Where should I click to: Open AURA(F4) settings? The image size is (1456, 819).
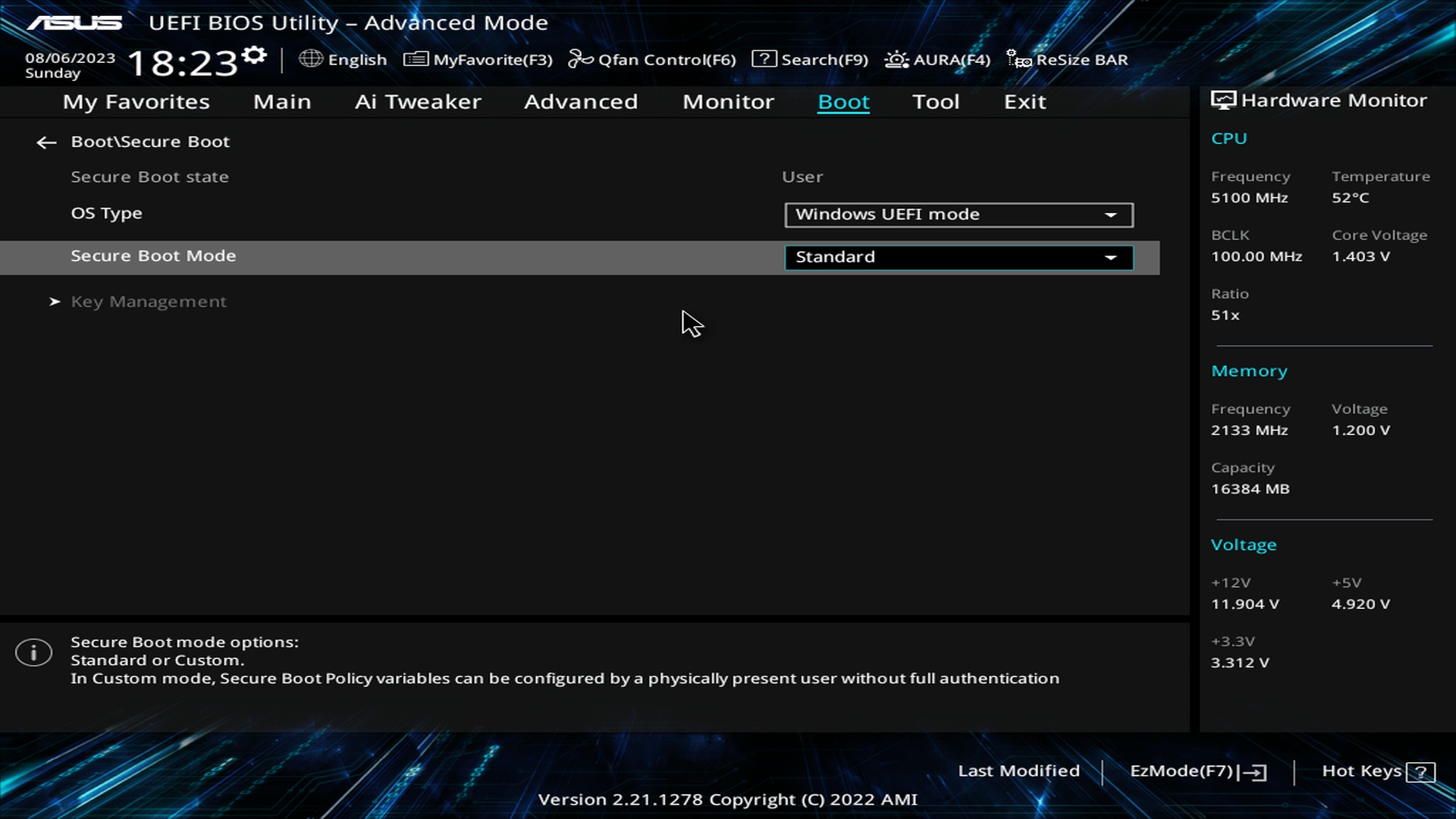coord(937,59)
